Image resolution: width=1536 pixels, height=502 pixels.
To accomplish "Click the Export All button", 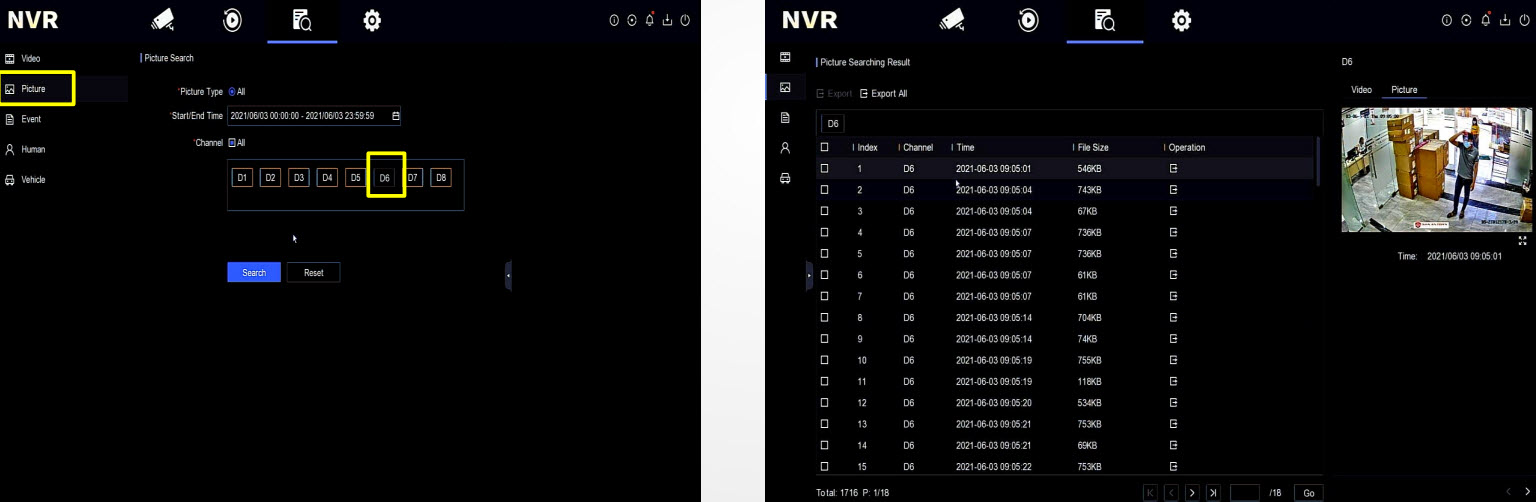I will 883,94.
